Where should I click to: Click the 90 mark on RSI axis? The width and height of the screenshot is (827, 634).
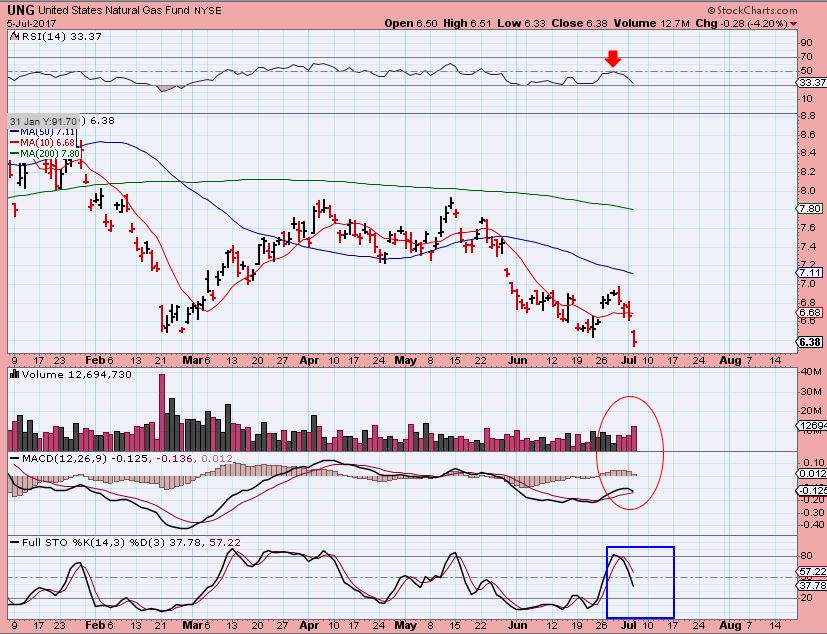tap(806, 43)
